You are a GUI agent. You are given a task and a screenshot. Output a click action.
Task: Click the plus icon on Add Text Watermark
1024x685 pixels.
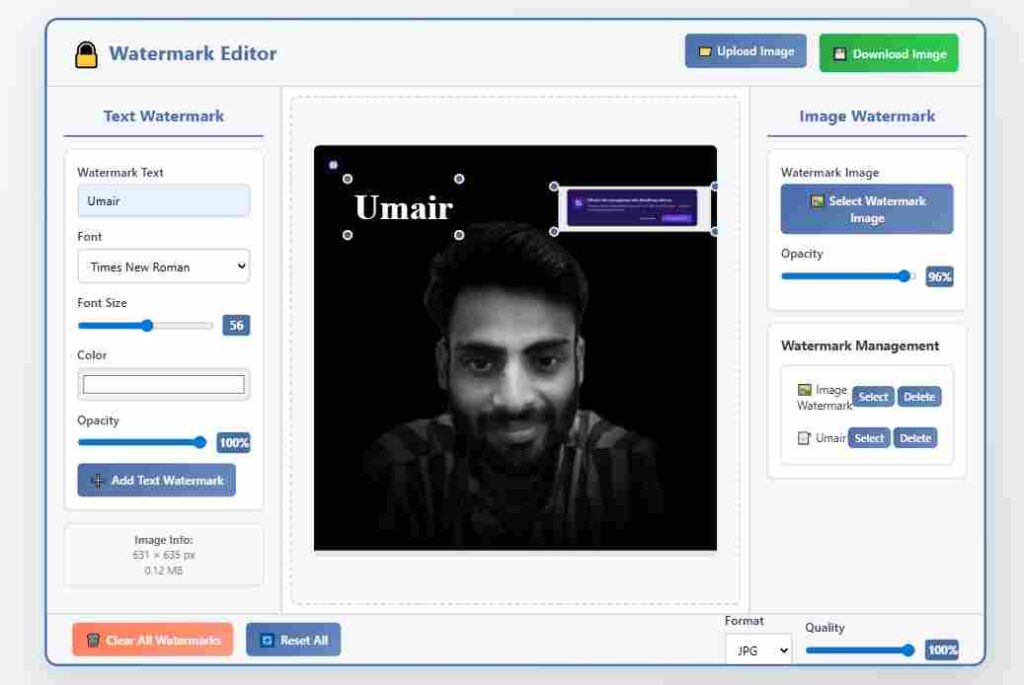pos(98,480)
